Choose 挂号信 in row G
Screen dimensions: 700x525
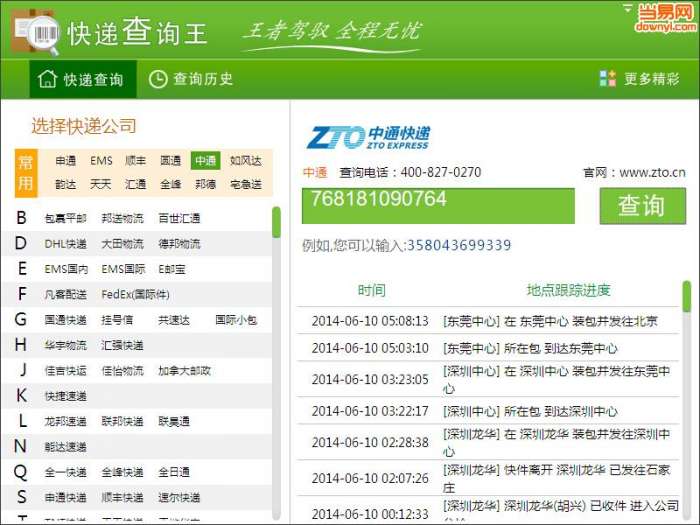117,320
